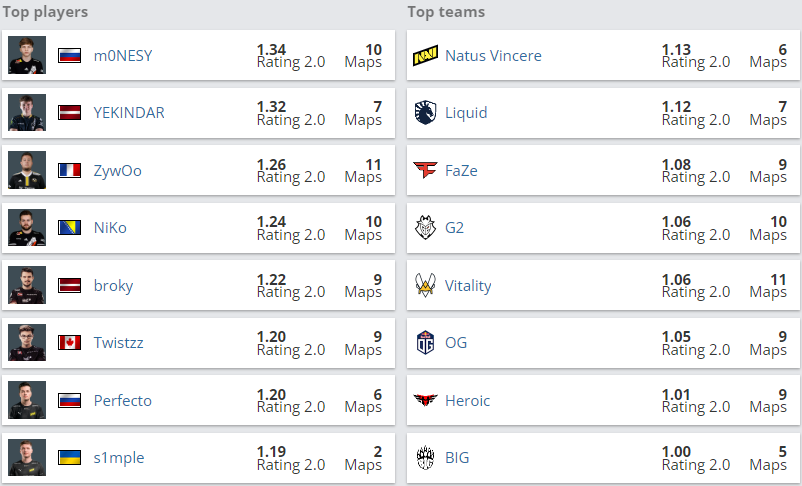Click the Liquid team logo

click(x=426, y=113)
